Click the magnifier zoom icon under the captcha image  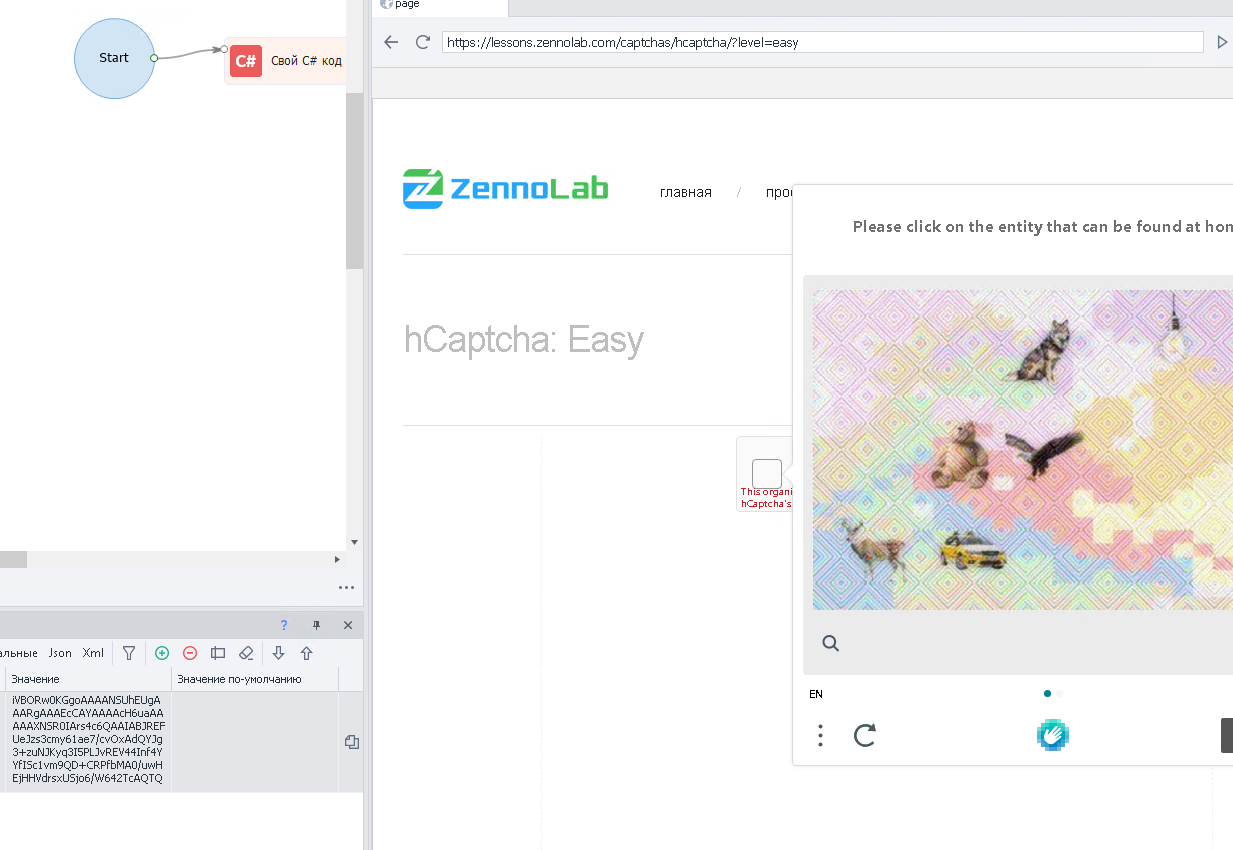tap(830, 643)
